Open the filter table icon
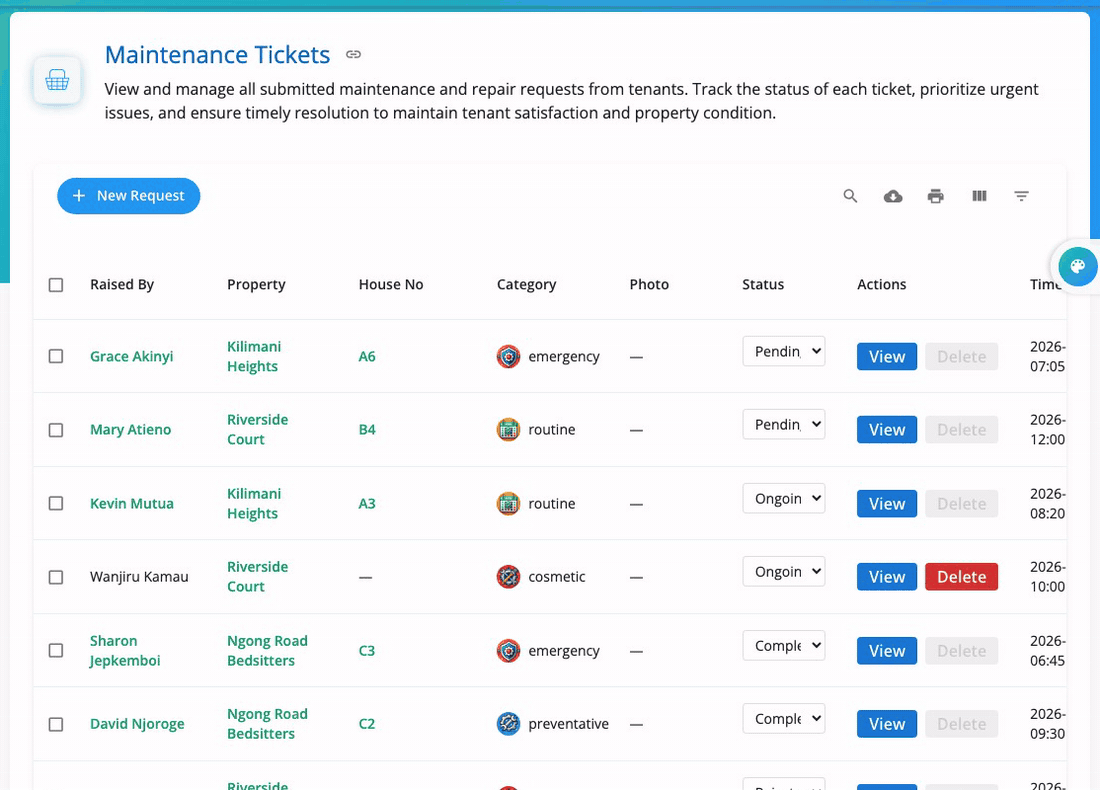This screenshot has height=790, width=1100. point(1021,196)
